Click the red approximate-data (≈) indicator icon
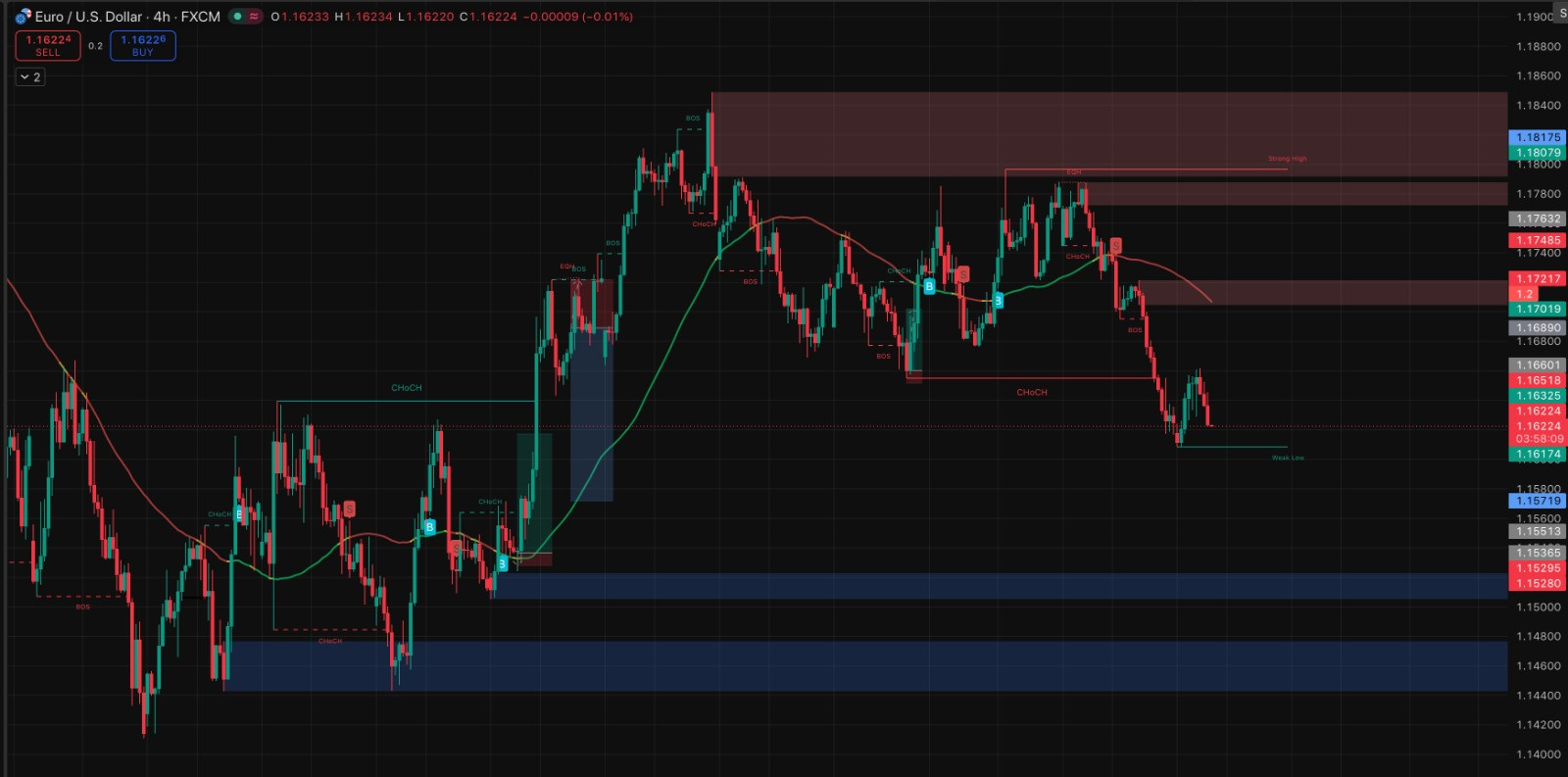 point(254,17)
